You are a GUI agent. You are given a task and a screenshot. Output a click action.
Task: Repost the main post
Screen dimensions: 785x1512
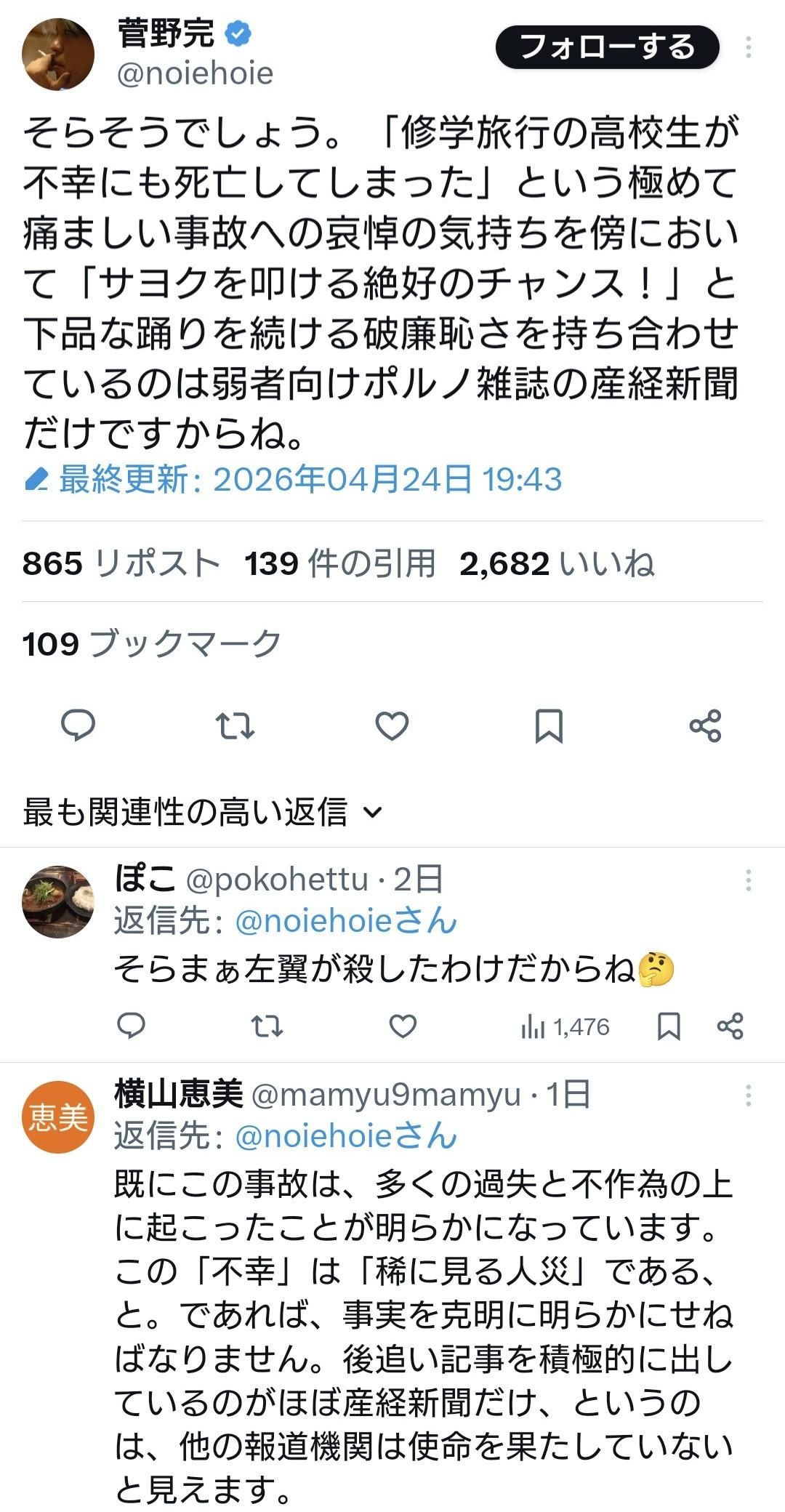point(235,725)
